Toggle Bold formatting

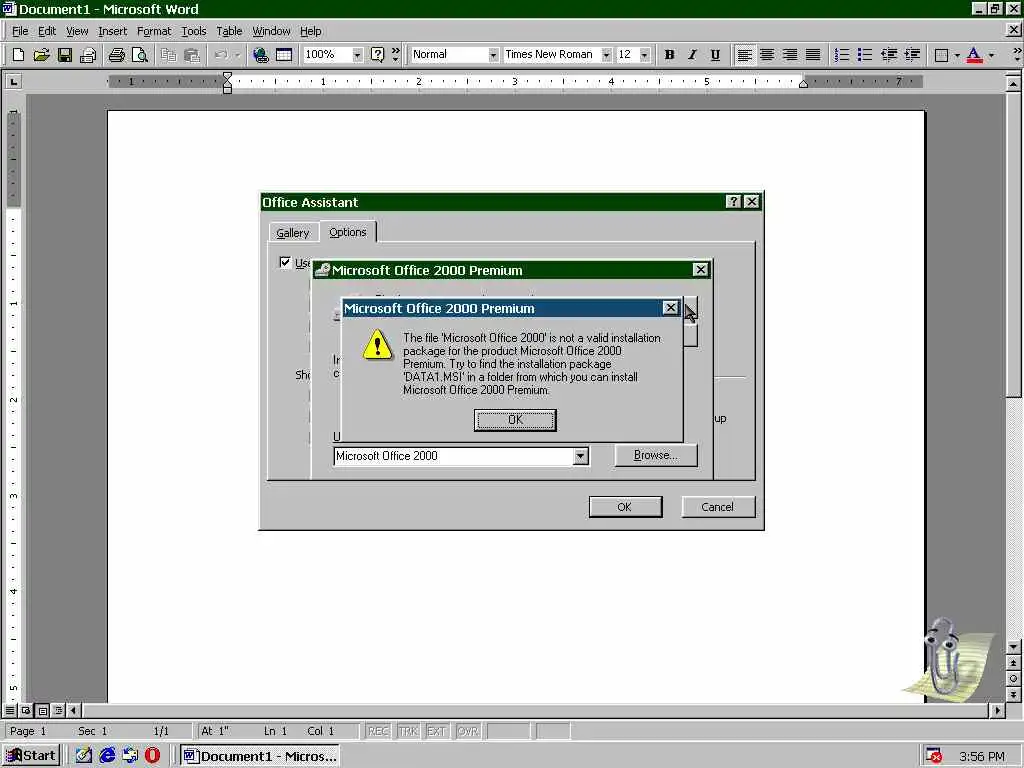[669, 55]
